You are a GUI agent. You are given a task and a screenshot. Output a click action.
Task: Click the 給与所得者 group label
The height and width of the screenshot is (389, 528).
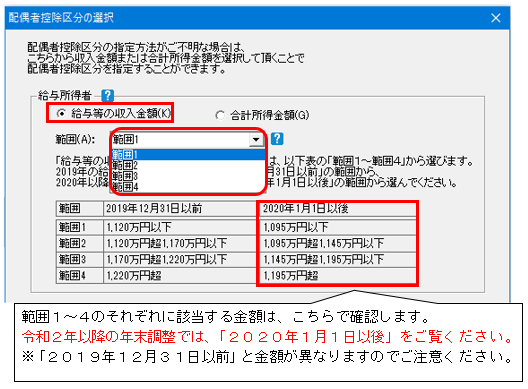(x=65, y=96)
